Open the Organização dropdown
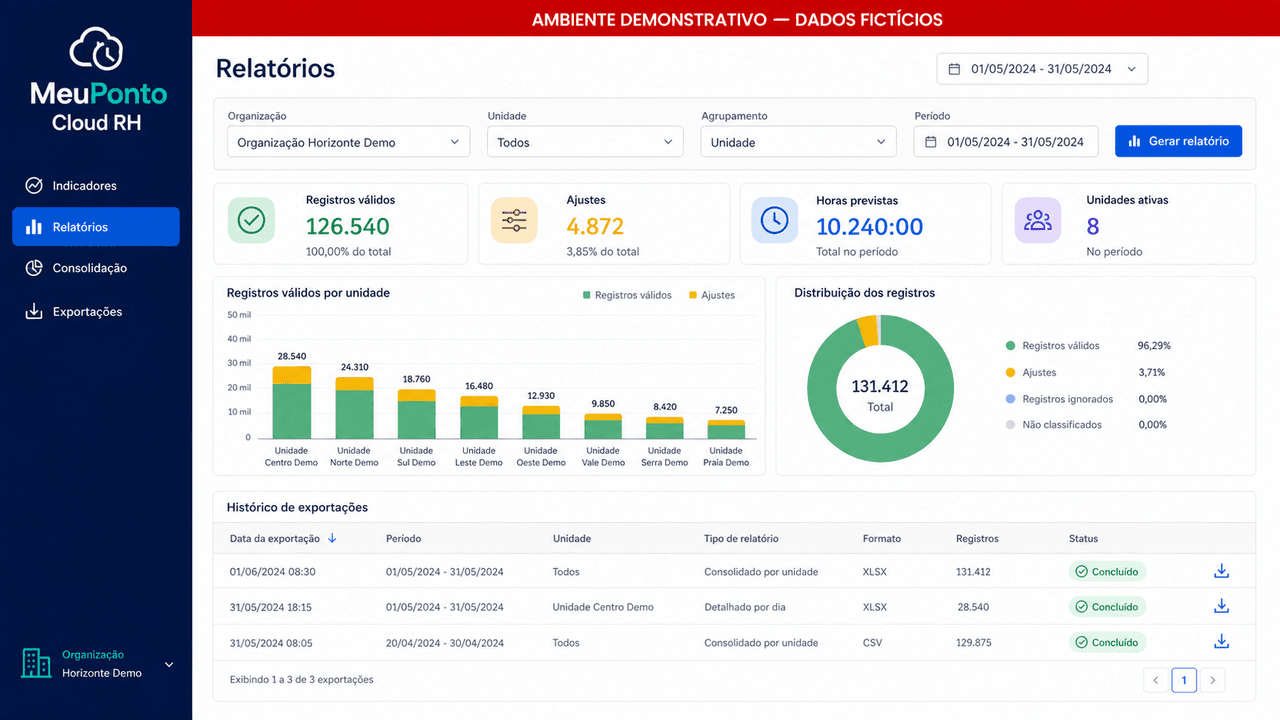 [x=348, y=142]
